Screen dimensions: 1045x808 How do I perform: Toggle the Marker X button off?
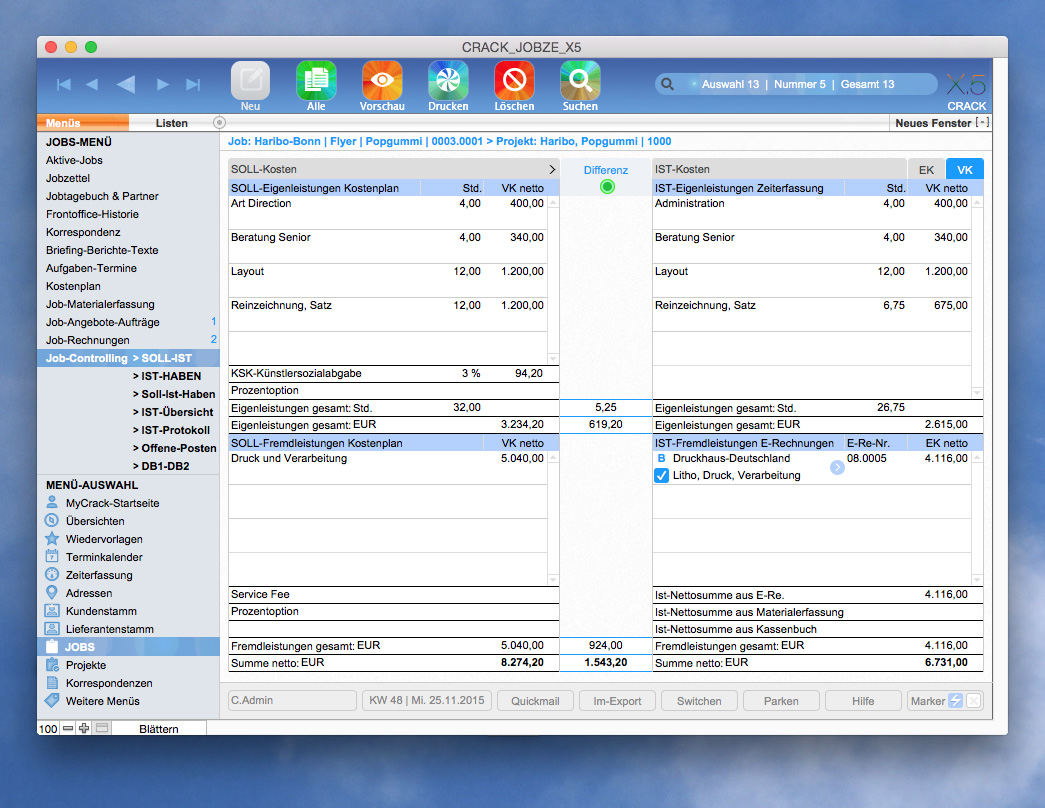973,700
